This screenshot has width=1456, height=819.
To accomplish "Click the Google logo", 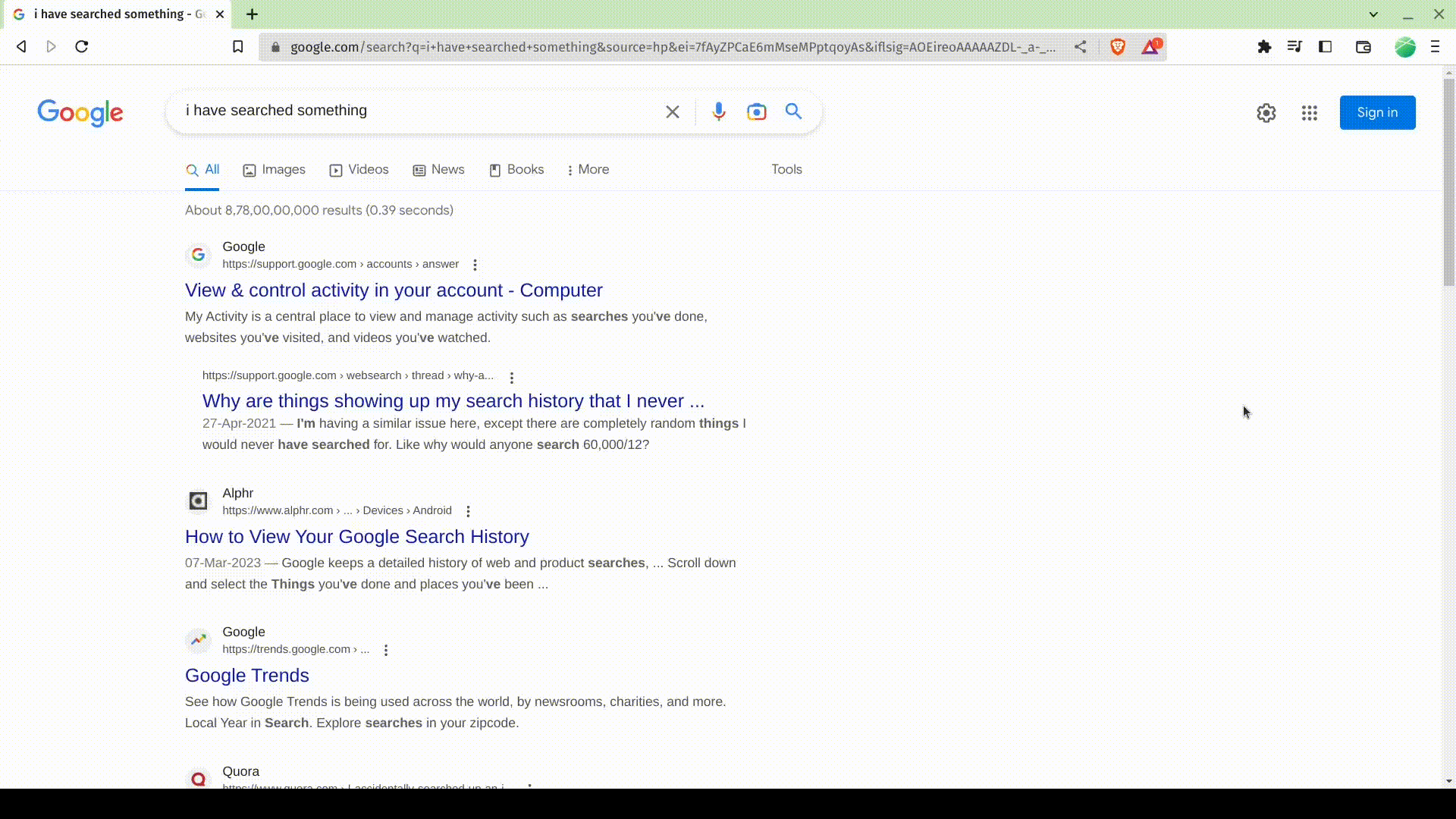I will point(80,112).
